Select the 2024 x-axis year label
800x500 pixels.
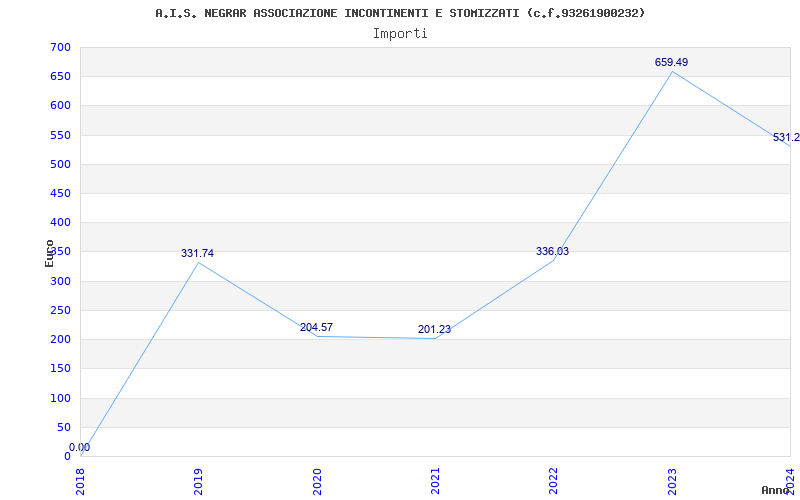click(x=790, y=481)
